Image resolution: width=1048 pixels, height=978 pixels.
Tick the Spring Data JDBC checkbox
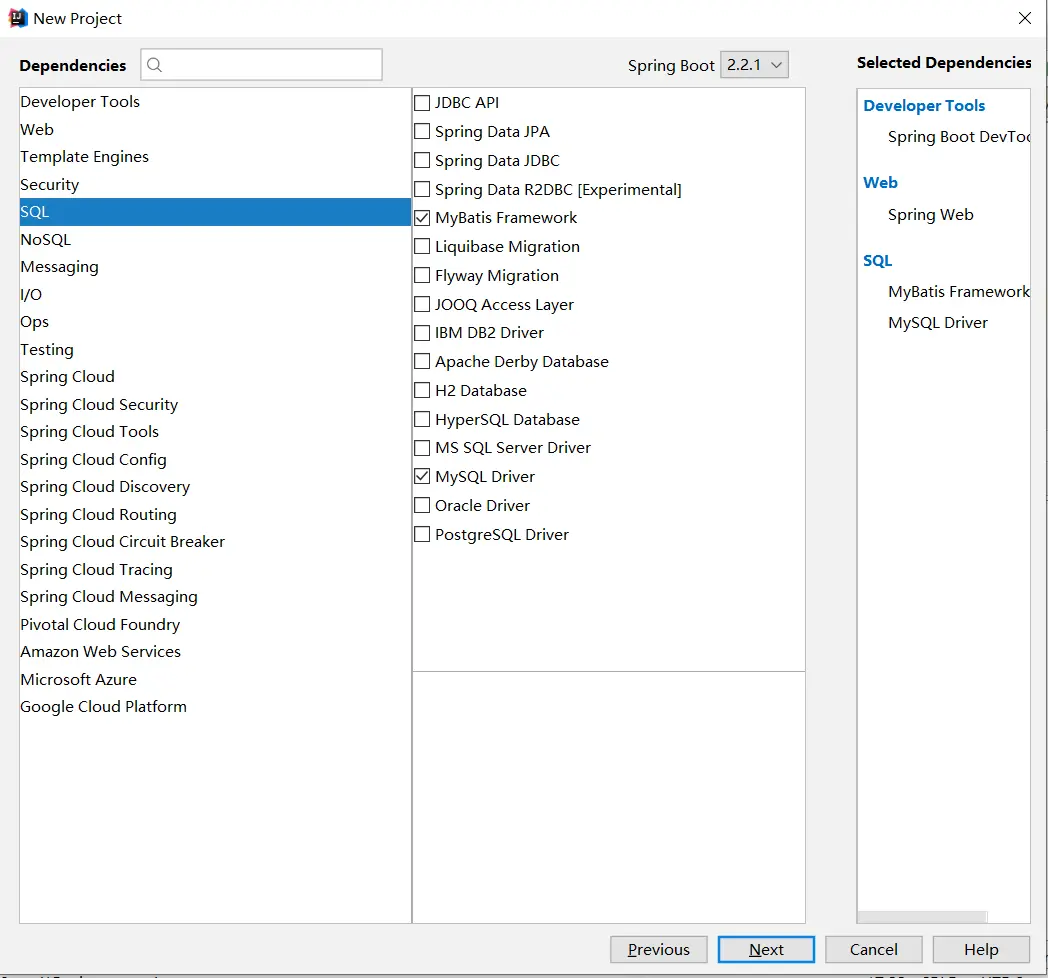click(422, 160)
